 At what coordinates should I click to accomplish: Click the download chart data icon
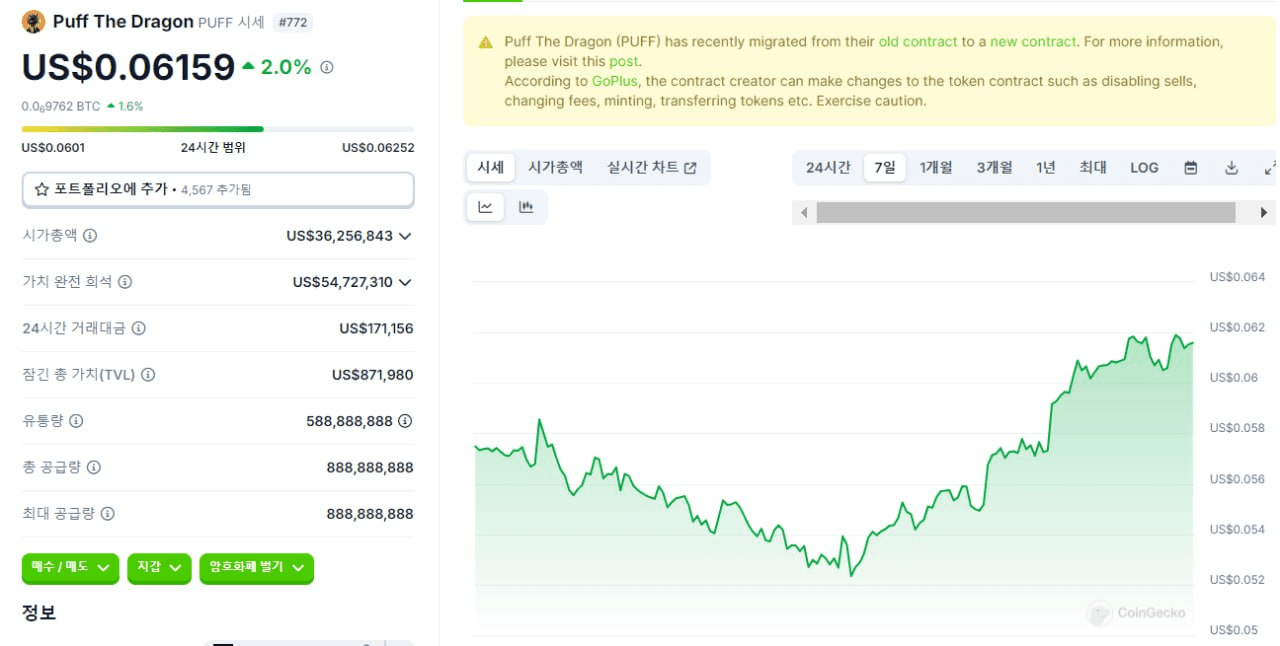(1232, 168)
